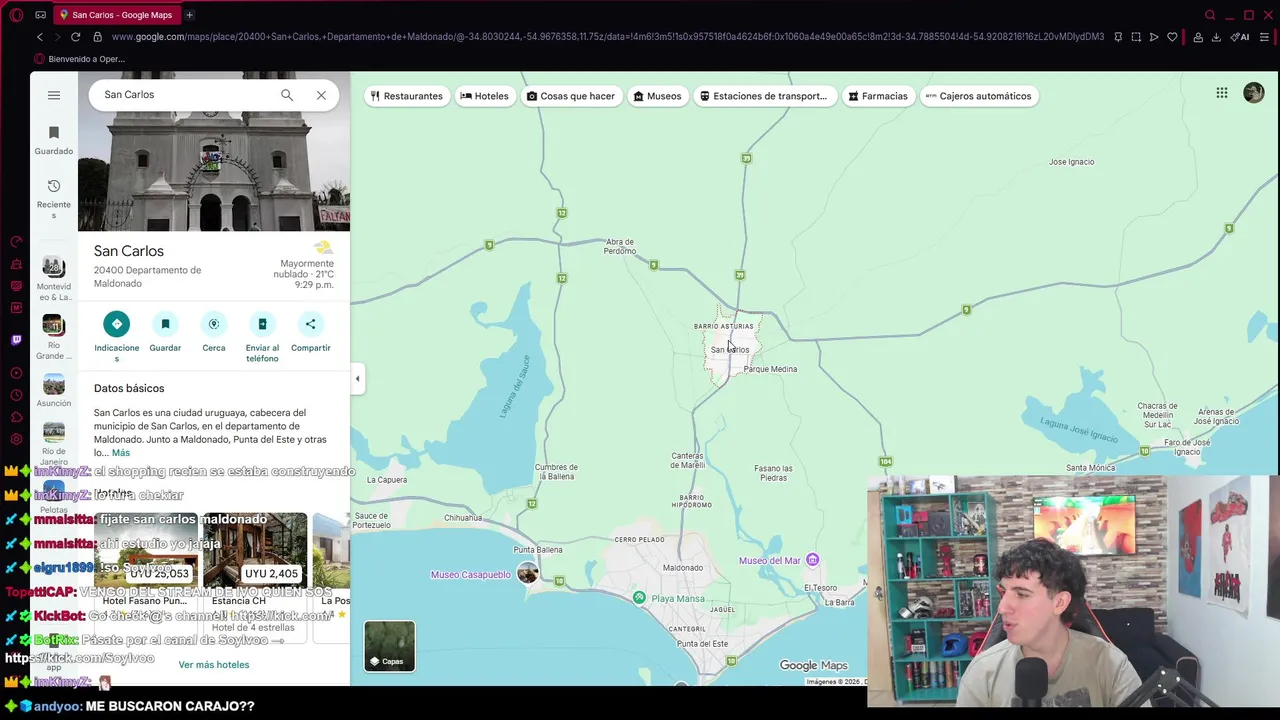Screen dimensions: 1280x720
Task: Open the Guardado saved places panel
Action: (x=54, y=140)
